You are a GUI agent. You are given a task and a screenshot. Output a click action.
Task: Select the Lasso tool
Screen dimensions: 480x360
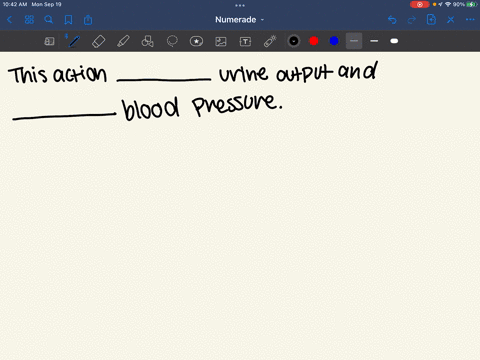point(172,41)
